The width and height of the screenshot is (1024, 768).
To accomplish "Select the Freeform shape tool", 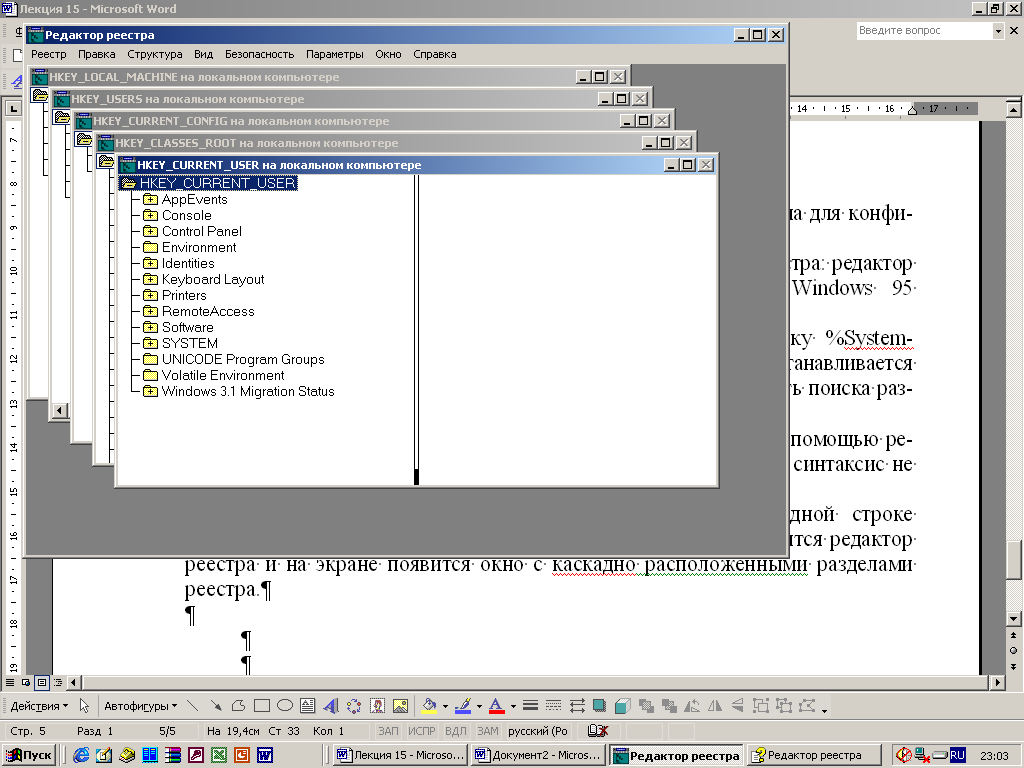I will coord(238,706).
